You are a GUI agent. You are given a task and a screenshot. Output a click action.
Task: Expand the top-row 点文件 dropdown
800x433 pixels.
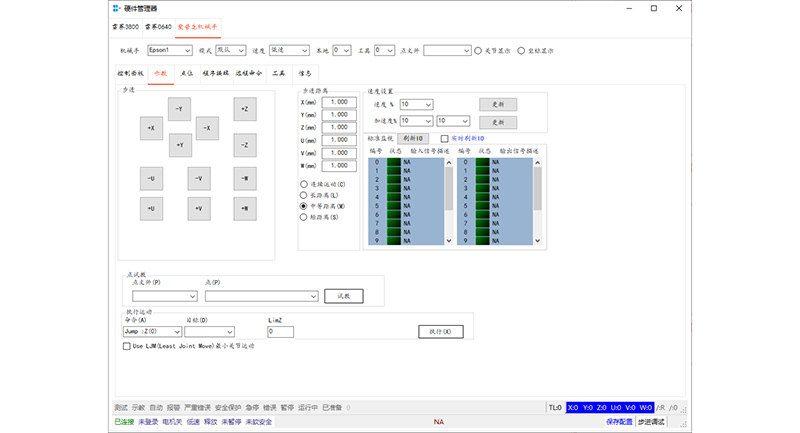pyautogui.click(x=447, y=50)
